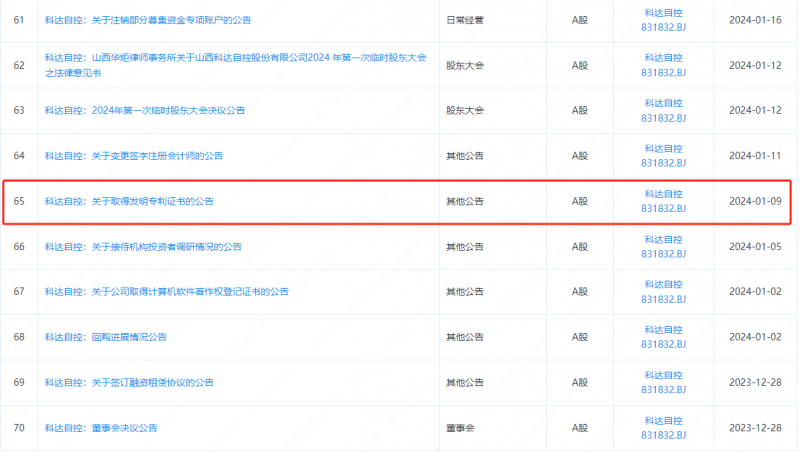
Task: Open 山西华炬律师事务所 legal opinion announcement link
Action: tap(235, 65)
